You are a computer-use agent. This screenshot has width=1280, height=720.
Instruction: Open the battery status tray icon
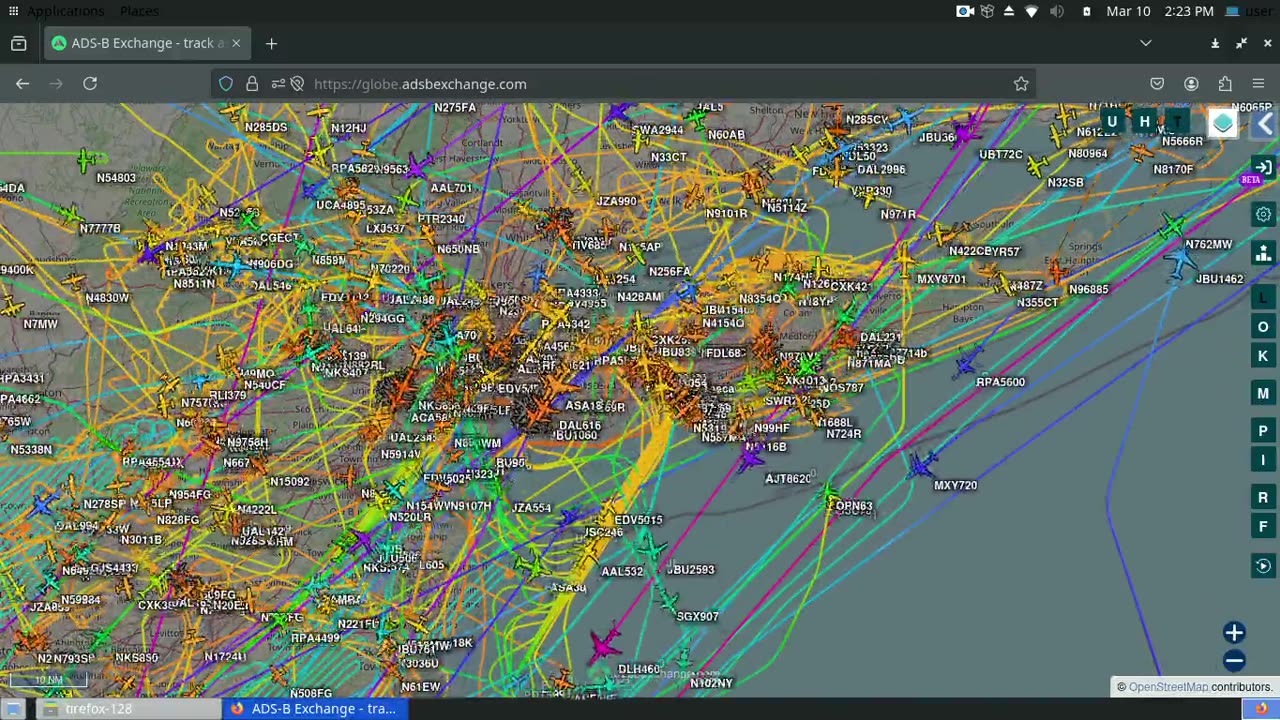click(x=1086, y=11)
